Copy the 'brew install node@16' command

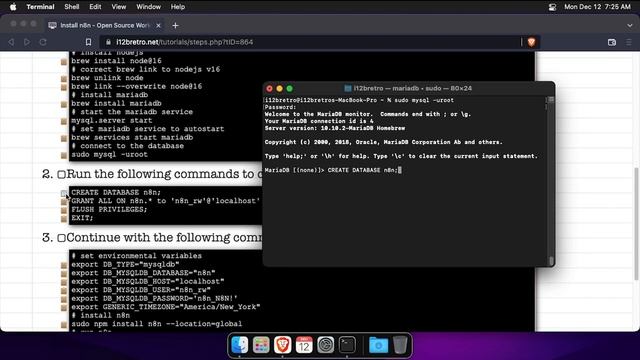[64, 62]
